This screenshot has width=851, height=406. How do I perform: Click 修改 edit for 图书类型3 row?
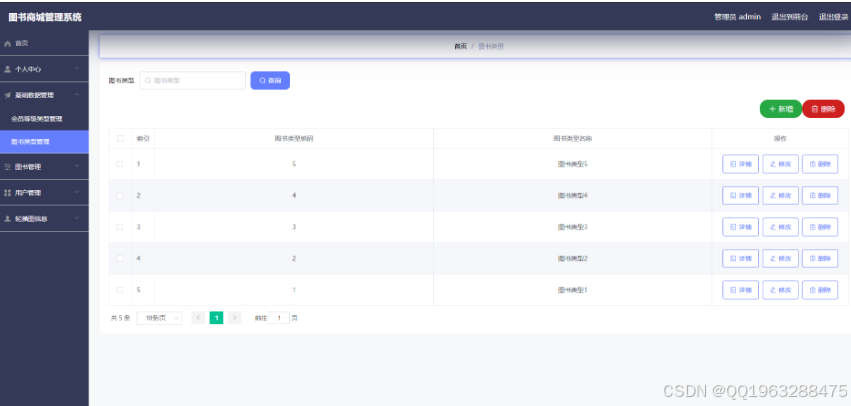780,227
